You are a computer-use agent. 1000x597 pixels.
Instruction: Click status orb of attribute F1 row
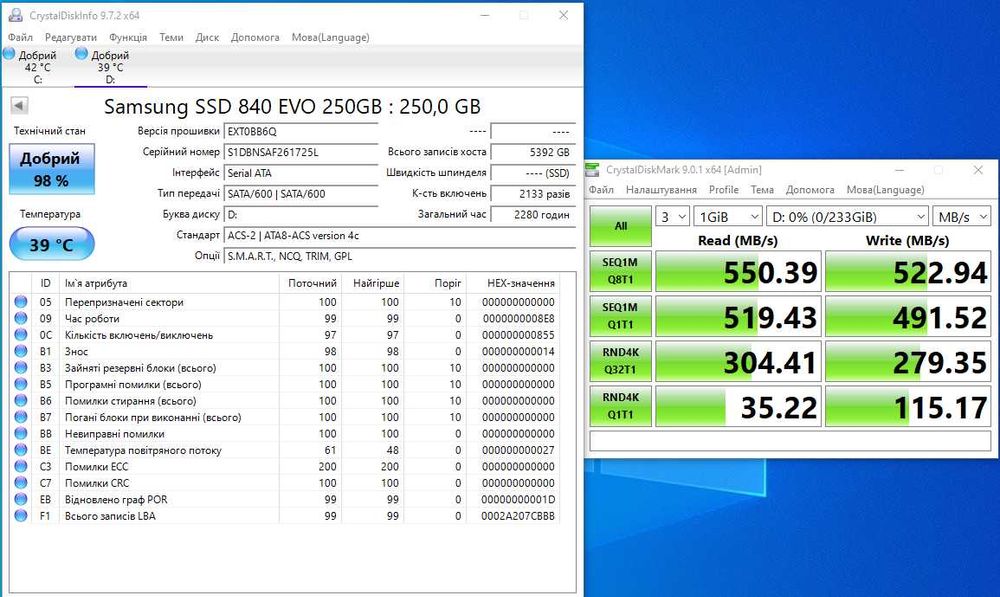click(x=20, y=515)
